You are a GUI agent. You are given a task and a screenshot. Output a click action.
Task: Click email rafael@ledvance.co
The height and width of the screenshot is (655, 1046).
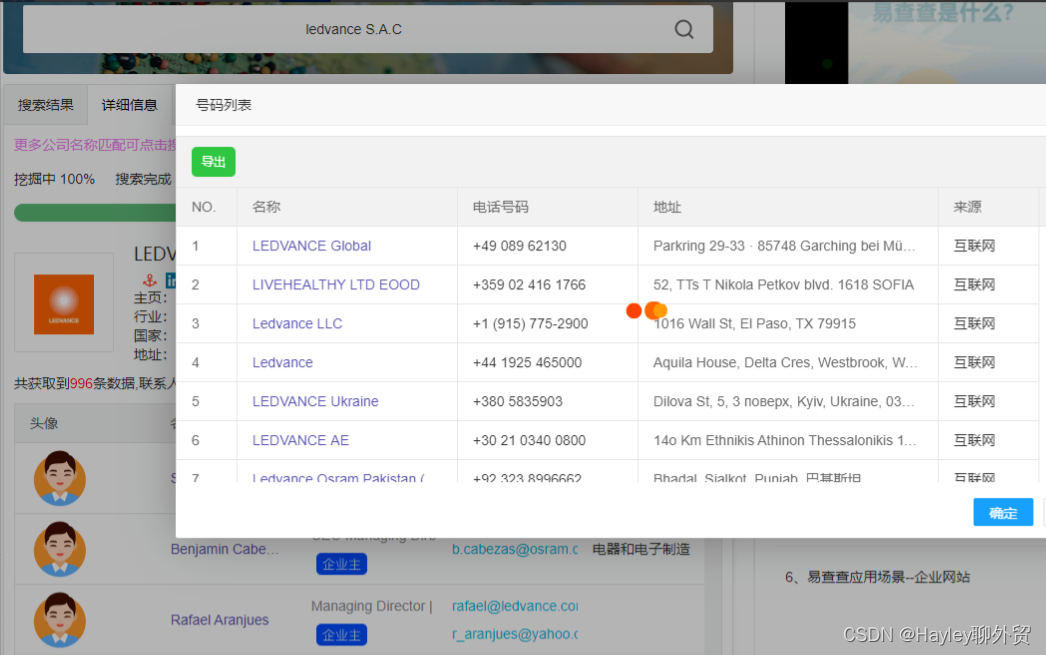coord(515,606)
